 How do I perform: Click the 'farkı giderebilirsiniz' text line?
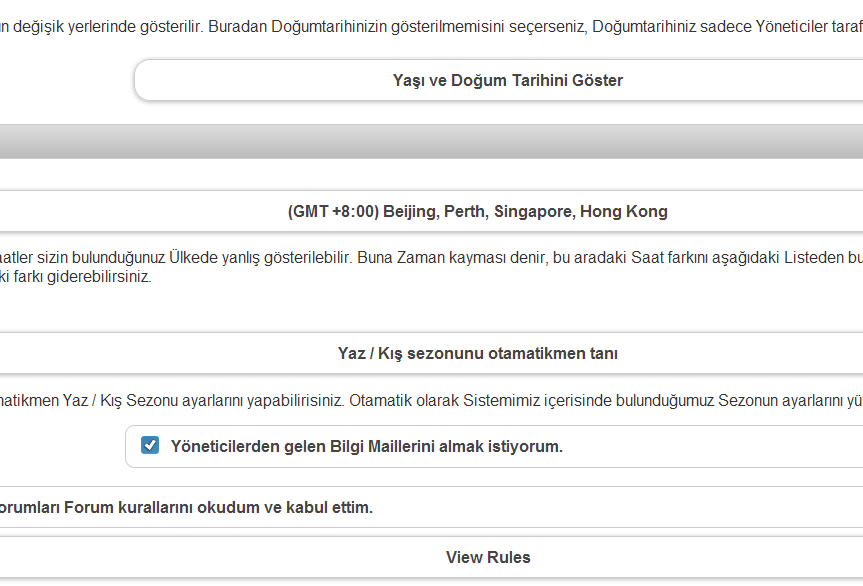(x=75, y=277)
